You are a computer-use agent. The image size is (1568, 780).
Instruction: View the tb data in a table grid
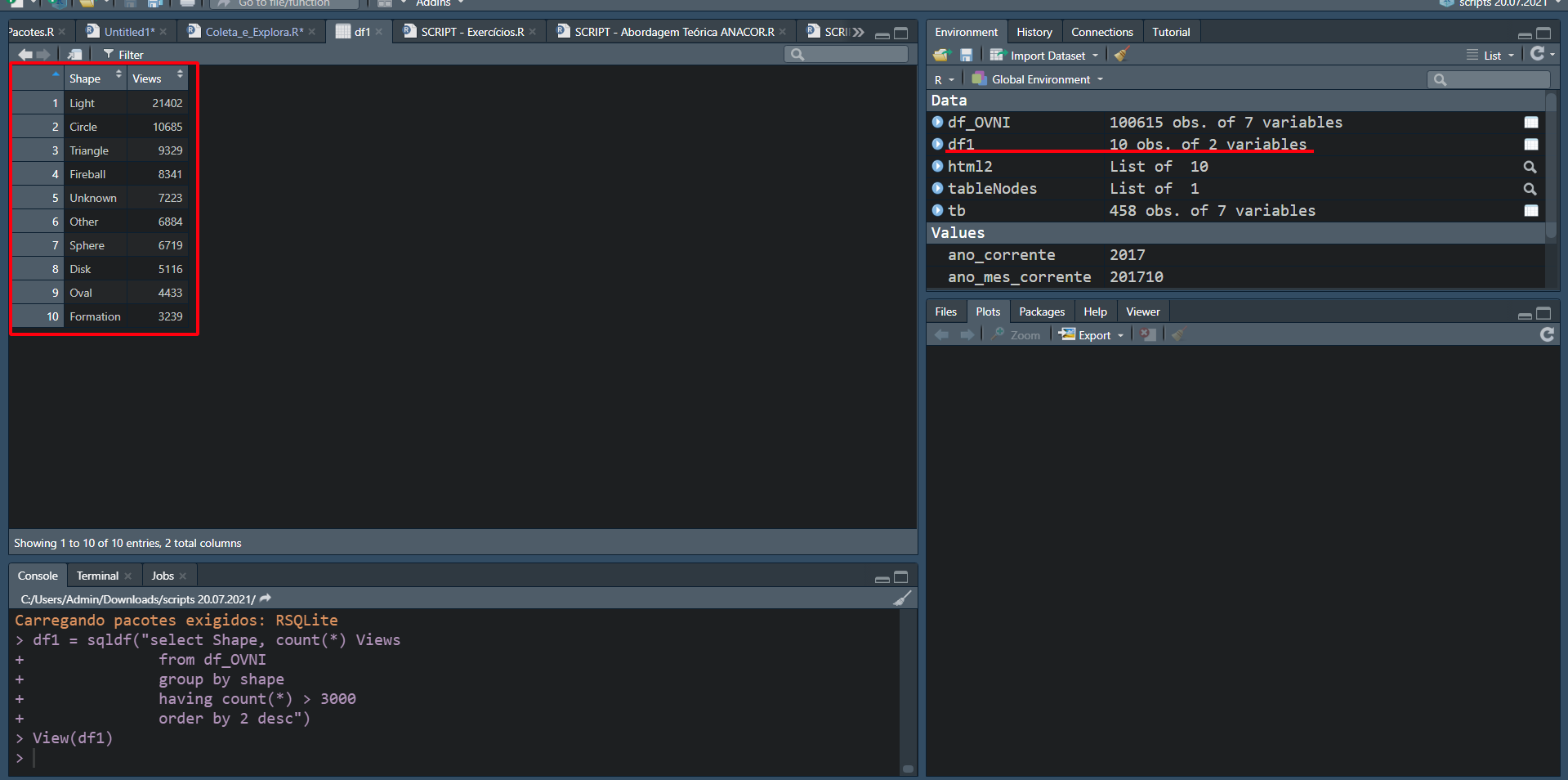(1531, 210)
